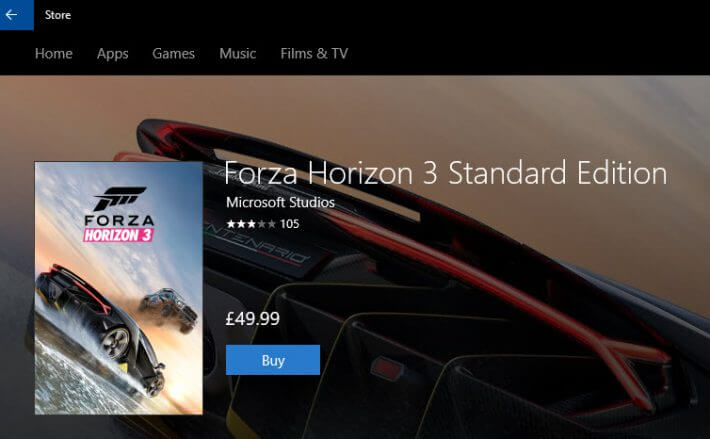Select the last grey rating star
710x439 pixels.
pyautogui.click(x=271, y=224)
